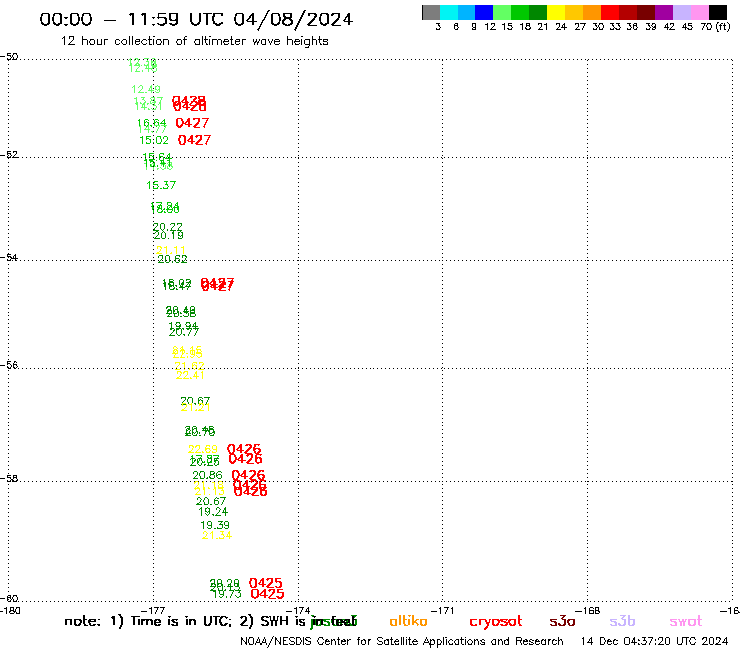This screenshot has width=740, height=650.
Task: Click the -54 latitude axis label
Action: 9,258
